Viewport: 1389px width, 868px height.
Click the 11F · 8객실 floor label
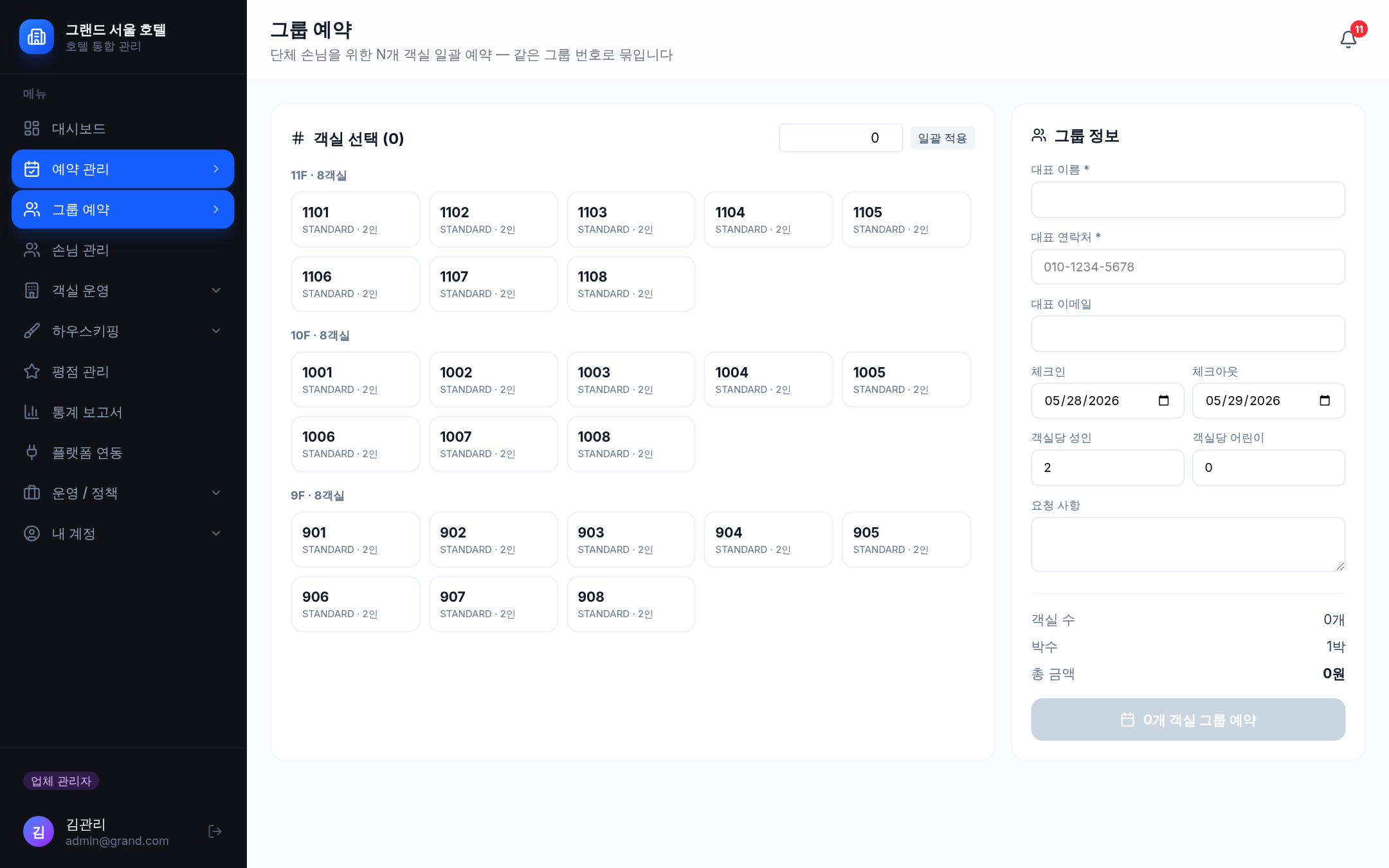(x=318, y=176)
